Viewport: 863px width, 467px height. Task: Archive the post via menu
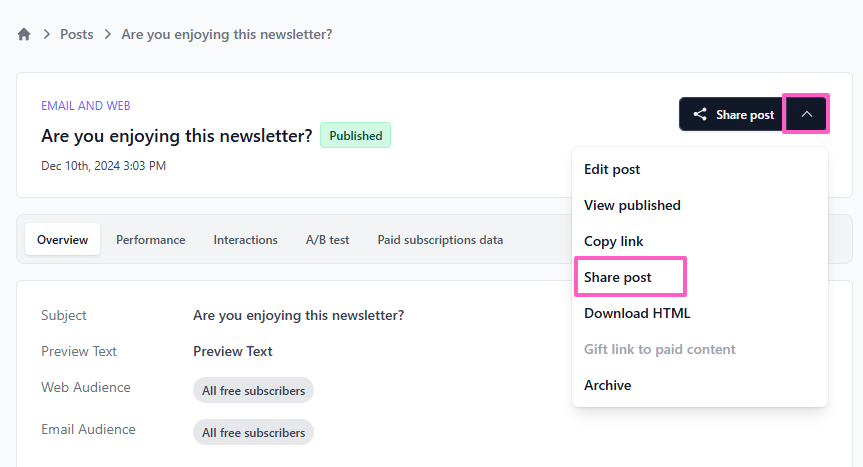(607, 385)
